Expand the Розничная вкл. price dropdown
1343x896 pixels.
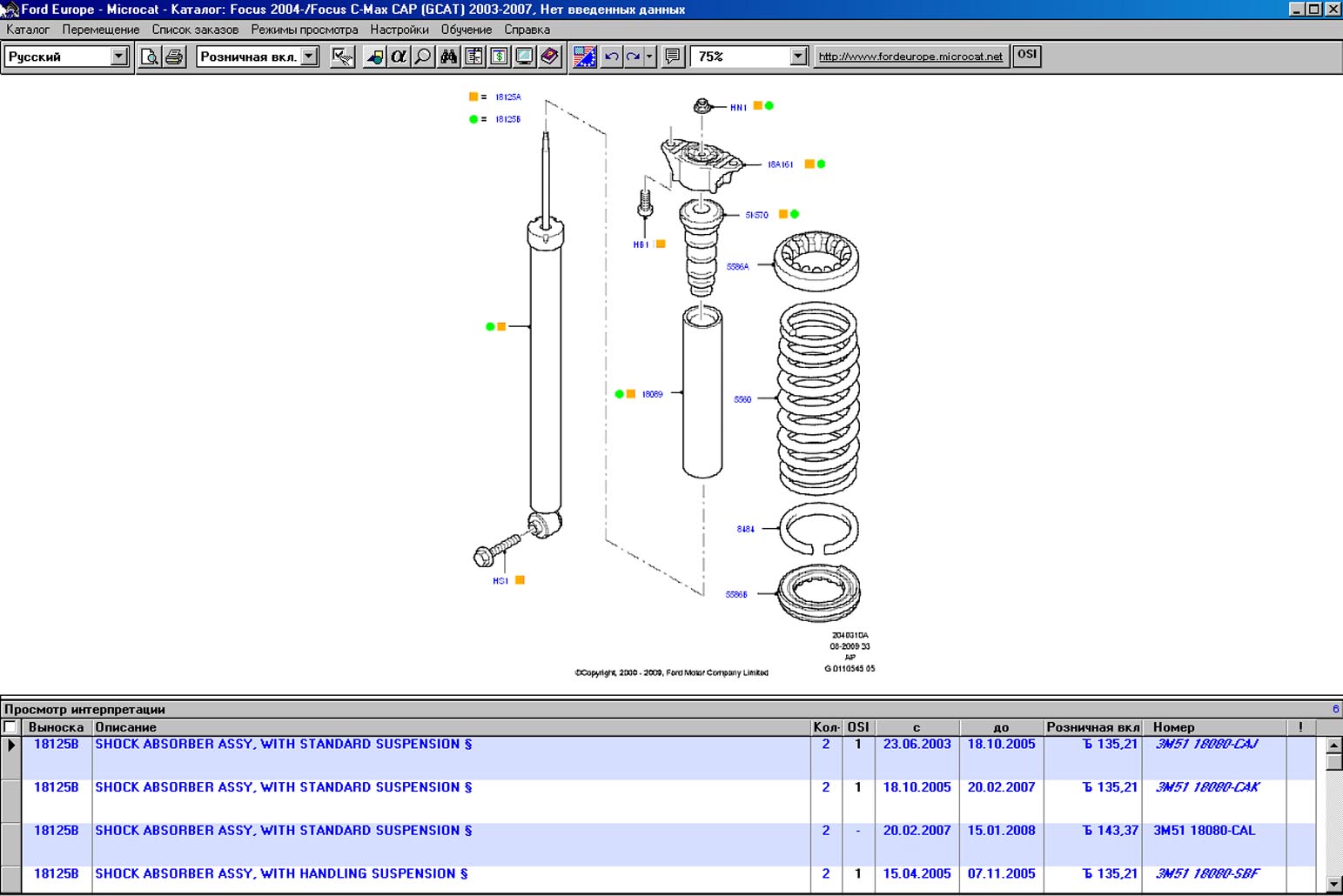(x=309, y=57)
